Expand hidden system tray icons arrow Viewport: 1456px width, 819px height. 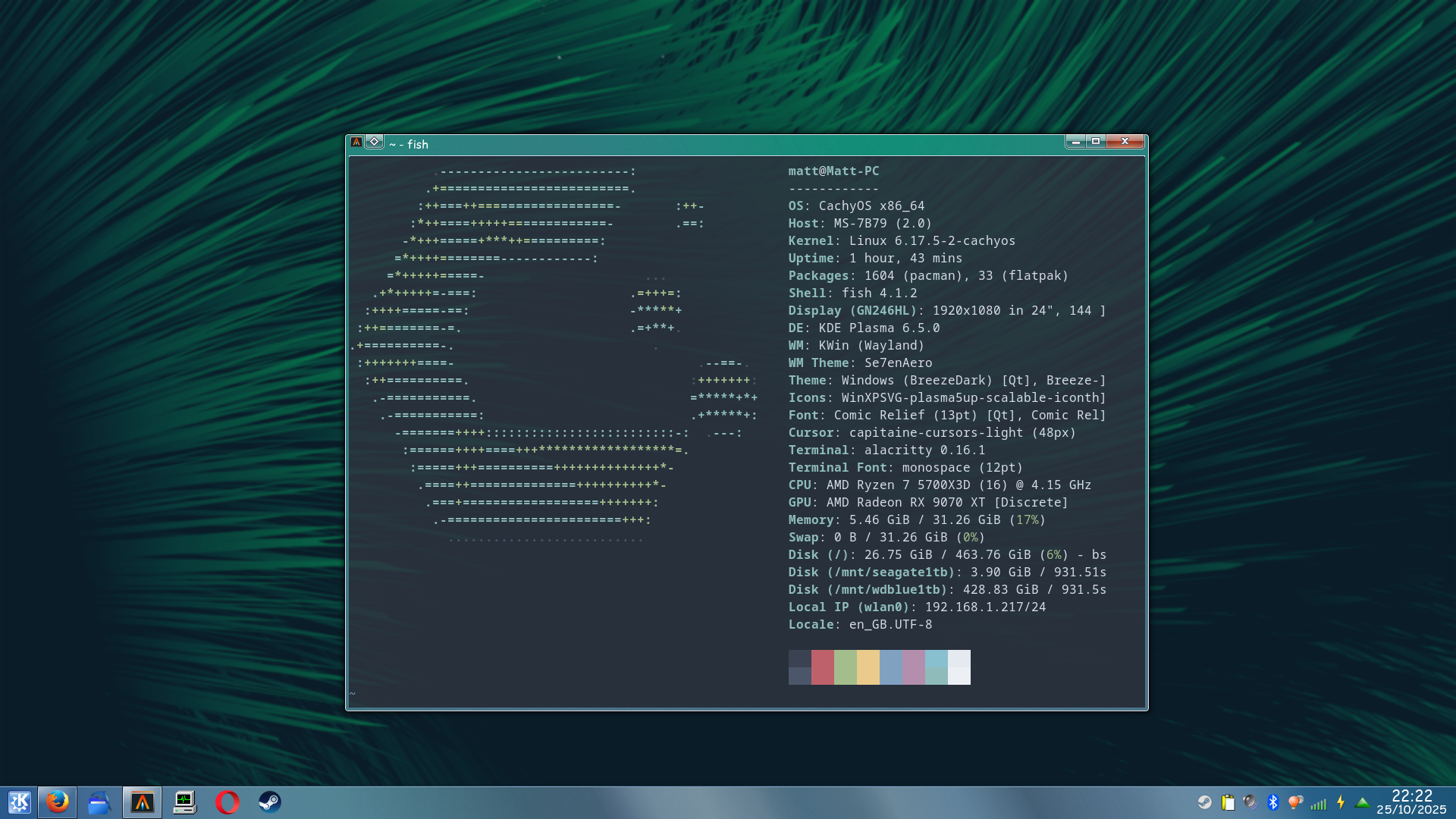(x=1363, y=802)
